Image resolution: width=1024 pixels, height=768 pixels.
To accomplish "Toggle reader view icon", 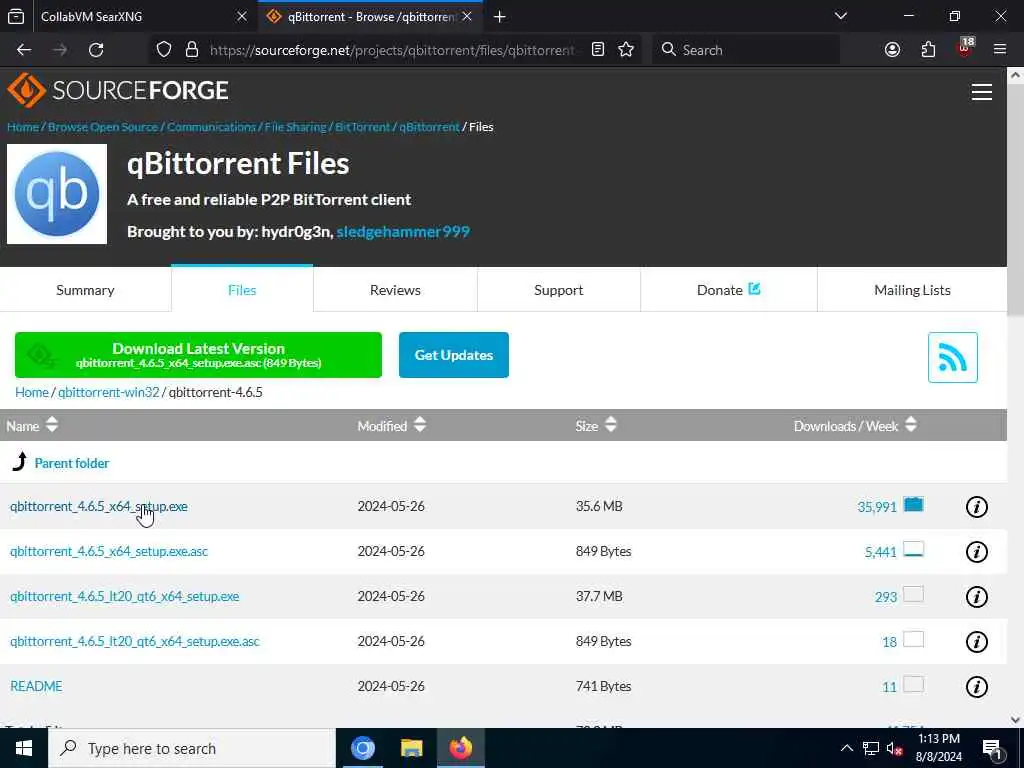I will coord(598,50).
